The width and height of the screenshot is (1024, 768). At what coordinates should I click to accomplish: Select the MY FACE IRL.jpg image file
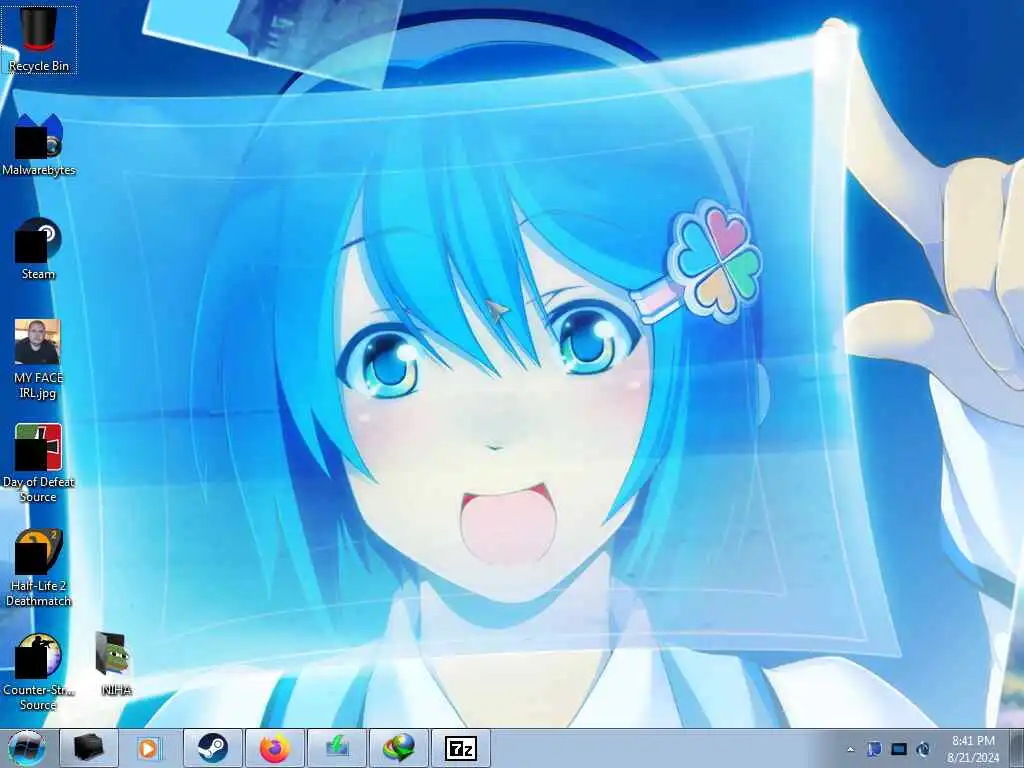click(39, 359)
